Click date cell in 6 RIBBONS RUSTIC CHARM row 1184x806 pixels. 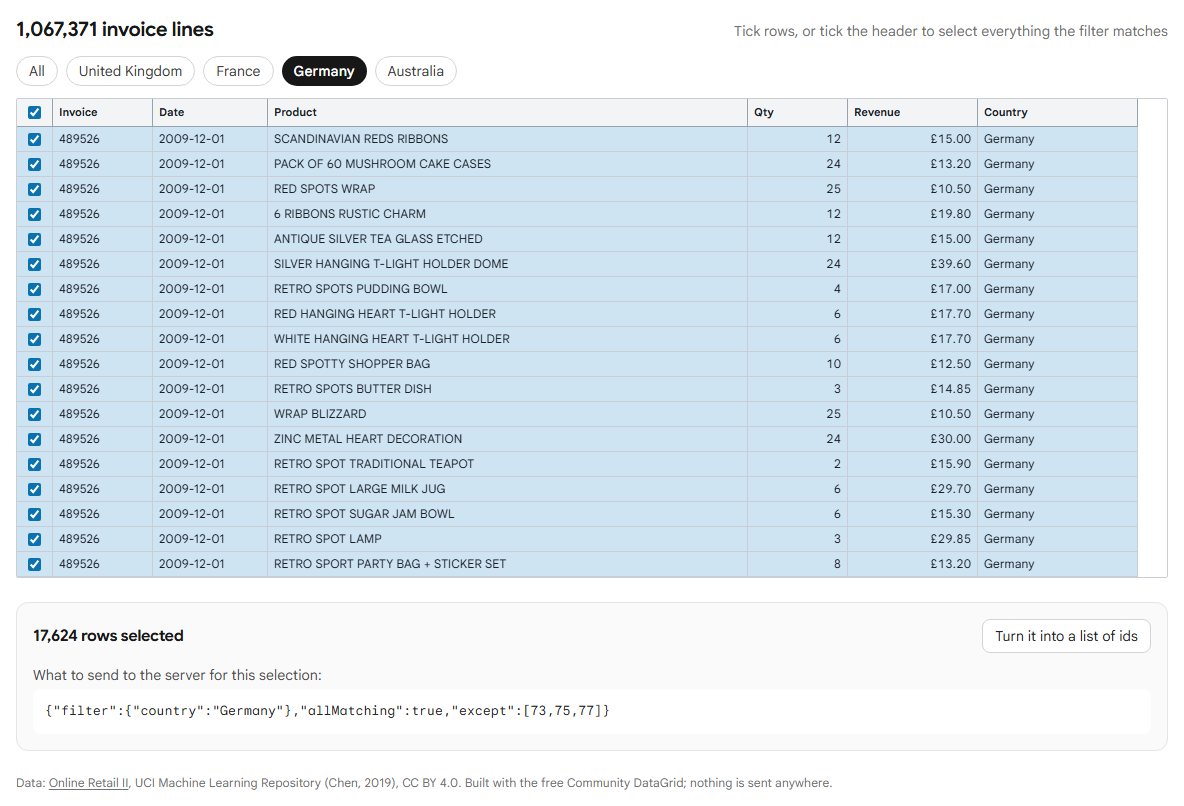point(210,214)
